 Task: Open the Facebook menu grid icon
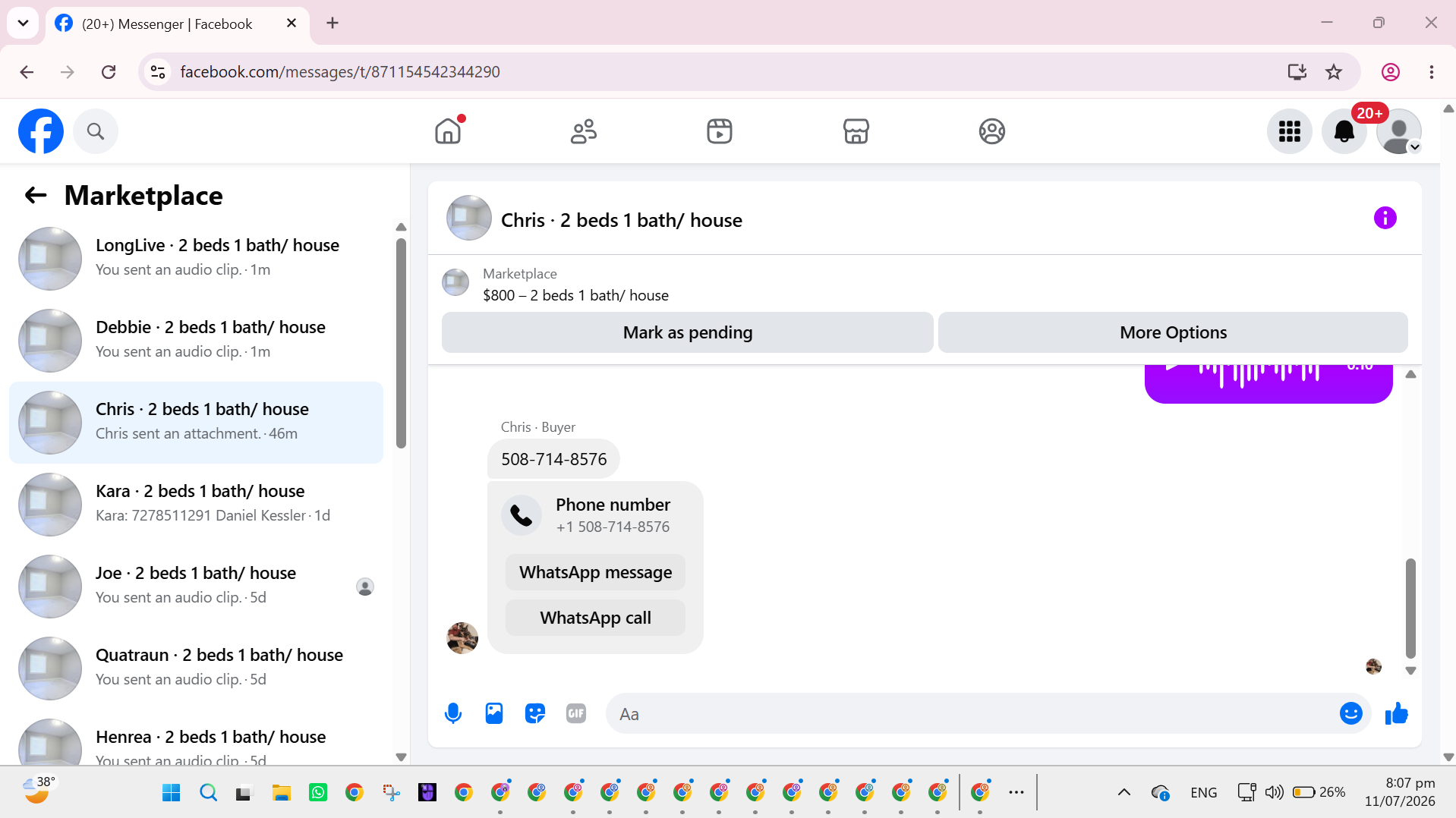point(1289,131)
